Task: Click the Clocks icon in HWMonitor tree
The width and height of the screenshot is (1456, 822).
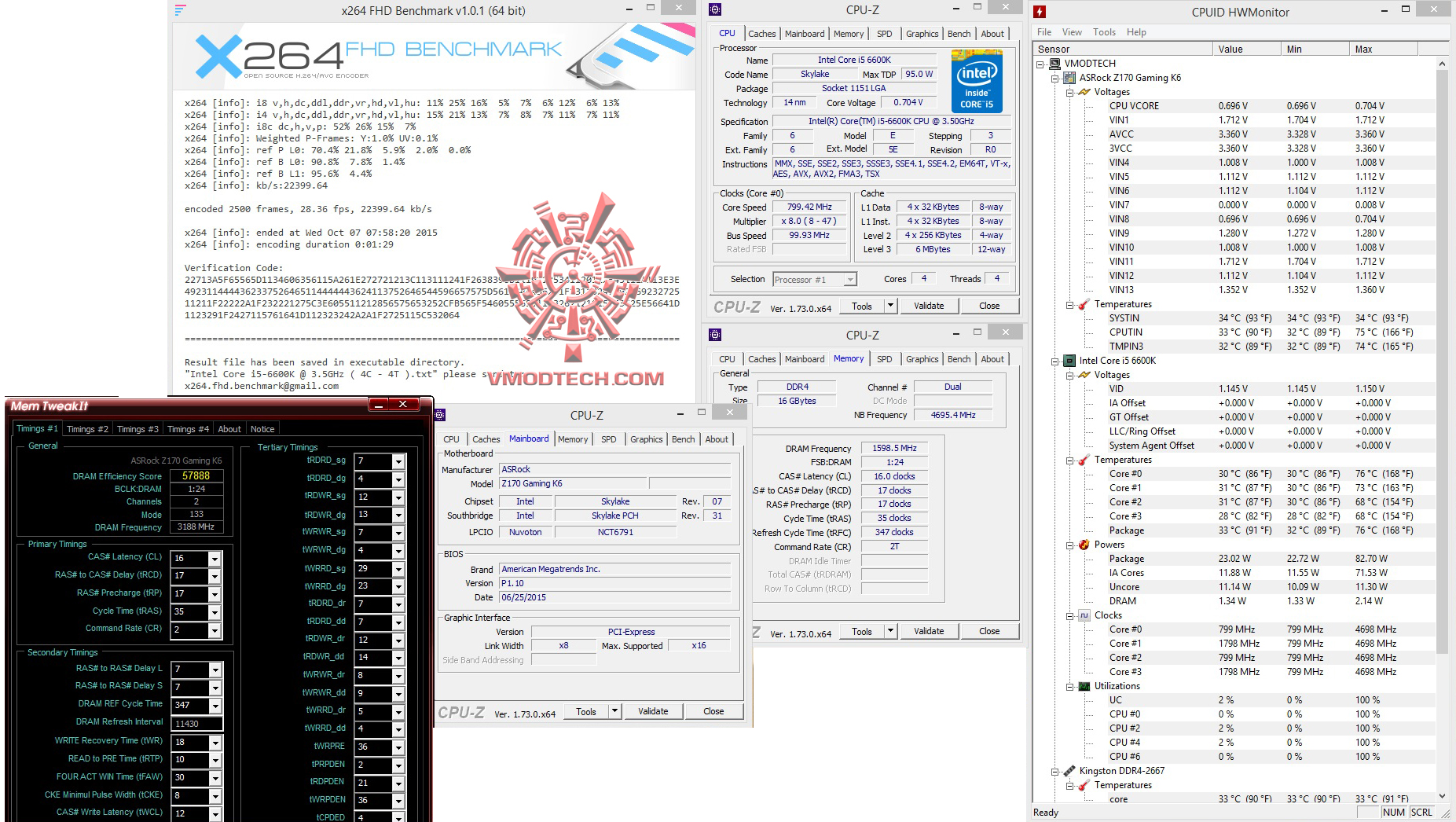Action: click(1084, 615)
